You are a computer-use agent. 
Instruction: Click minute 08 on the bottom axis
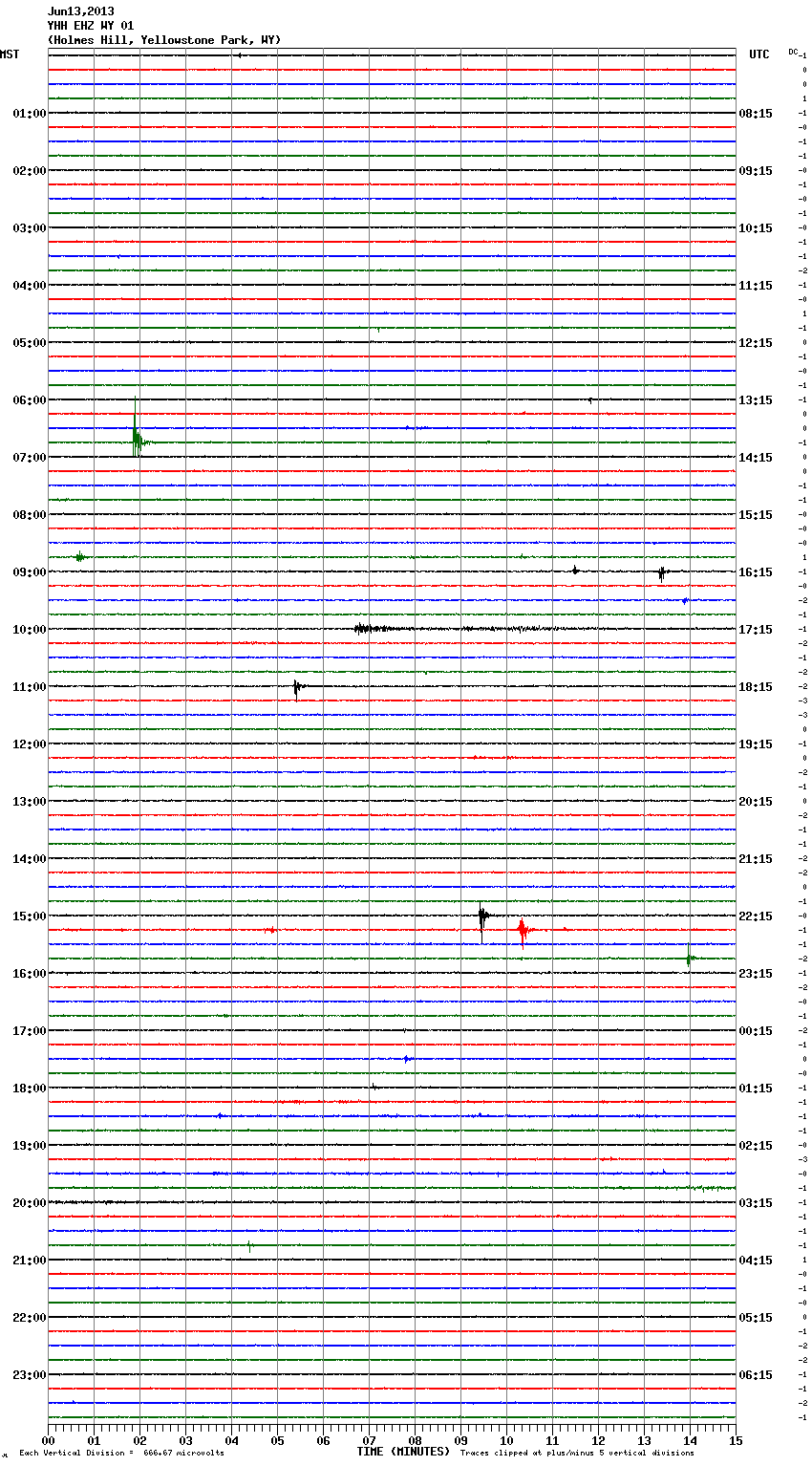pos(415,1440)
